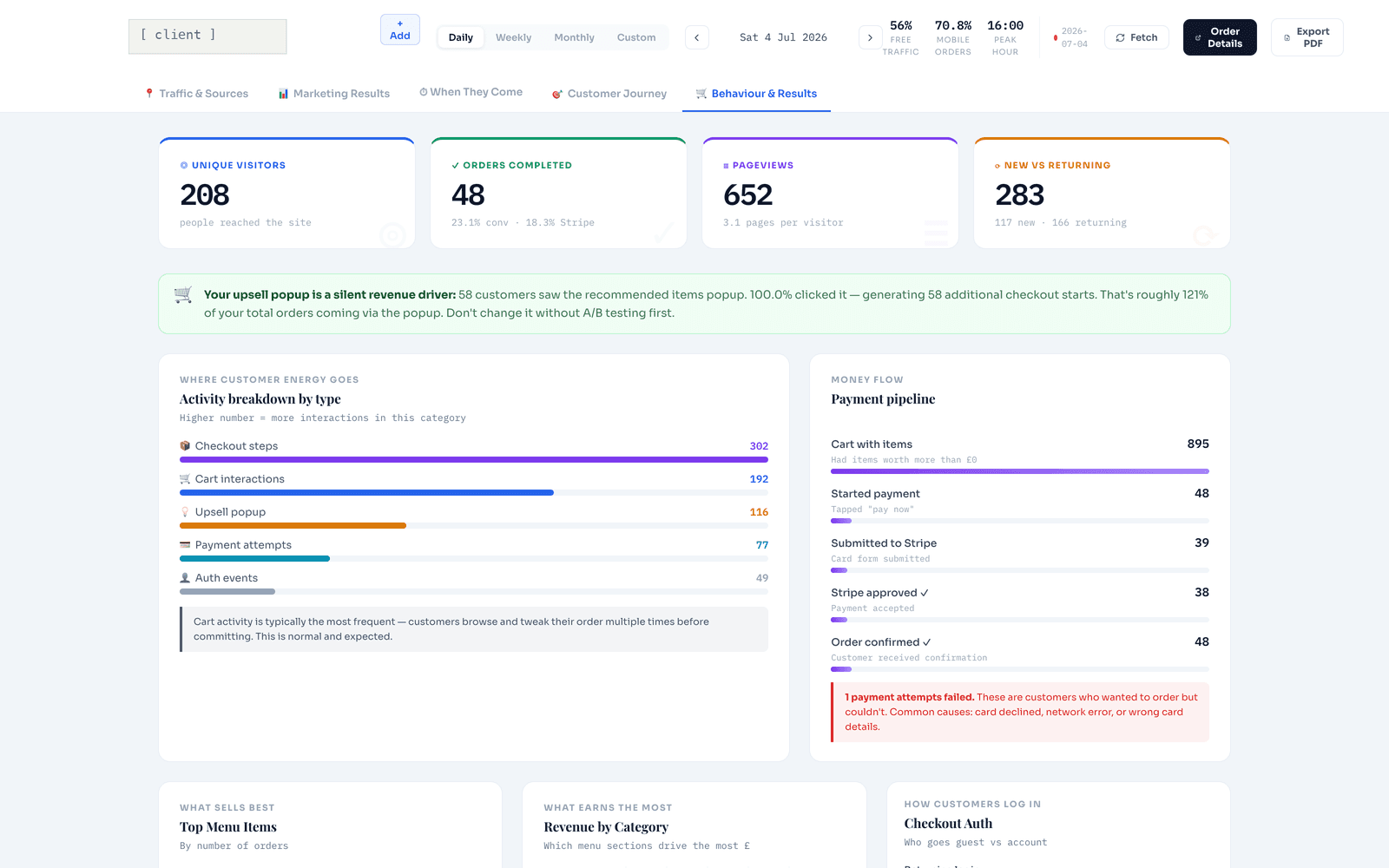Image resolution: width=1389 pixels, height=868 pixels.
Task: Click the payment attempts failed alert
Action: (1020, 712)
